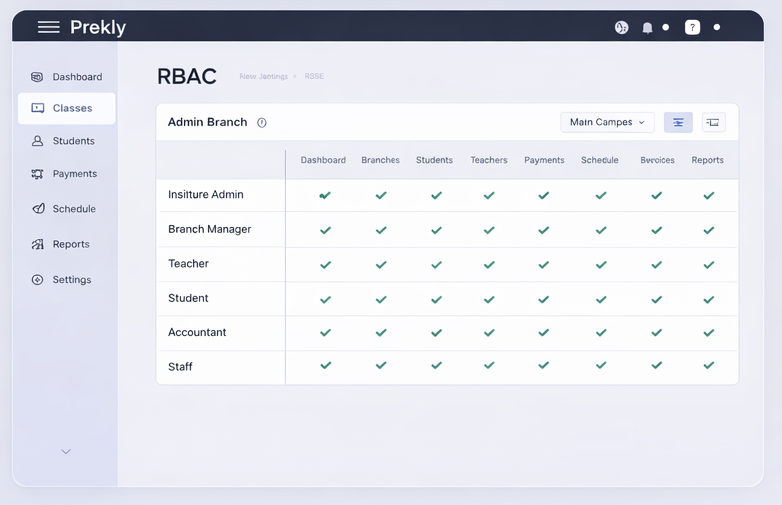
Task: Click the globe icon in top bar
Action: [621, 28]
